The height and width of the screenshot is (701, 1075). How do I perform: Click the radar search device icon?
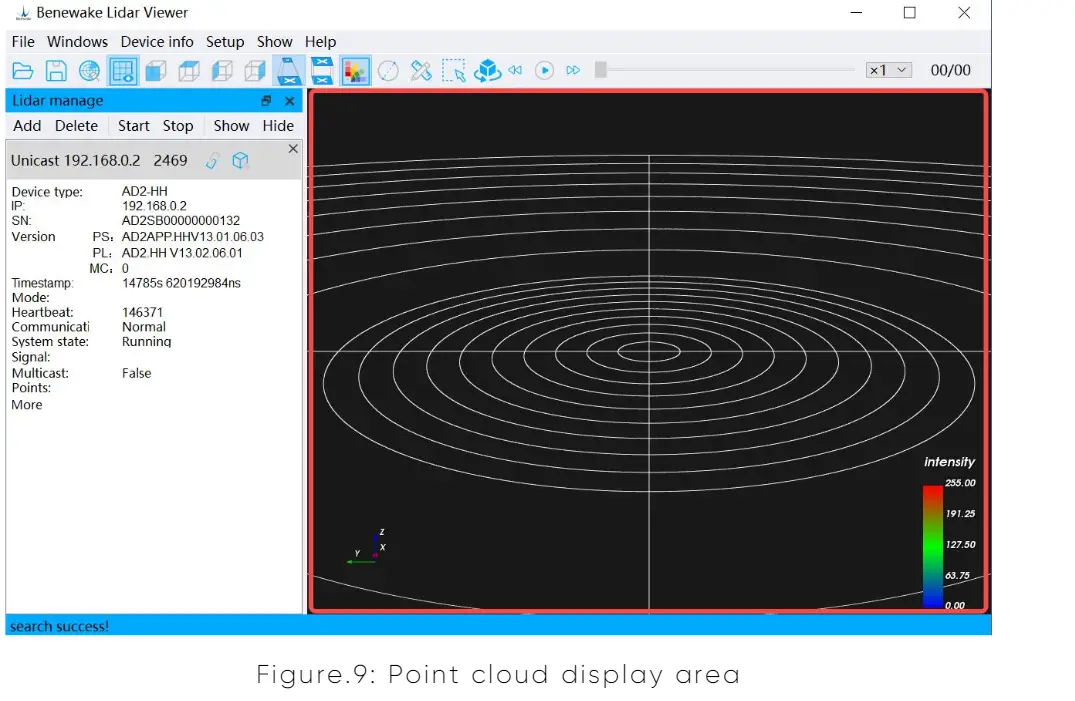pos(89,71)
